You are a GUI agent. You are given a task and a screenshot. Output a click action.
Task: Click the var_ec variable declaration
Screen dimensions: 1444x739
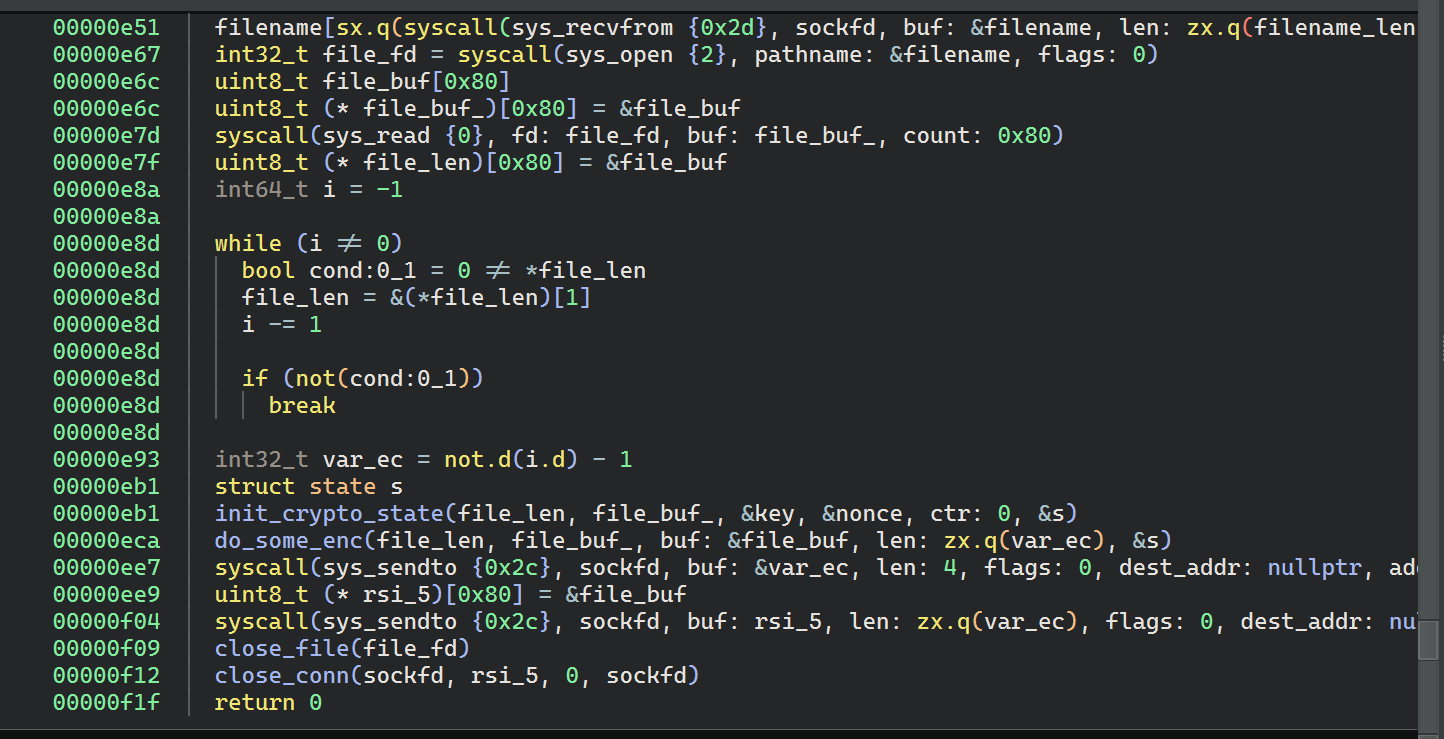tap(362, 460)
